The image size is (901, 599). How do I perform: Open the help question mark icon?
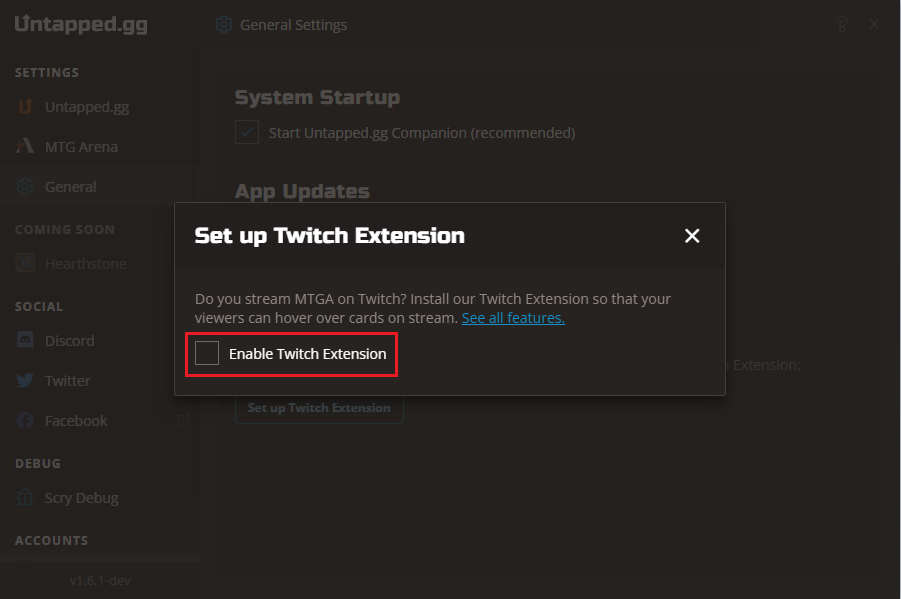pos(842,24)
